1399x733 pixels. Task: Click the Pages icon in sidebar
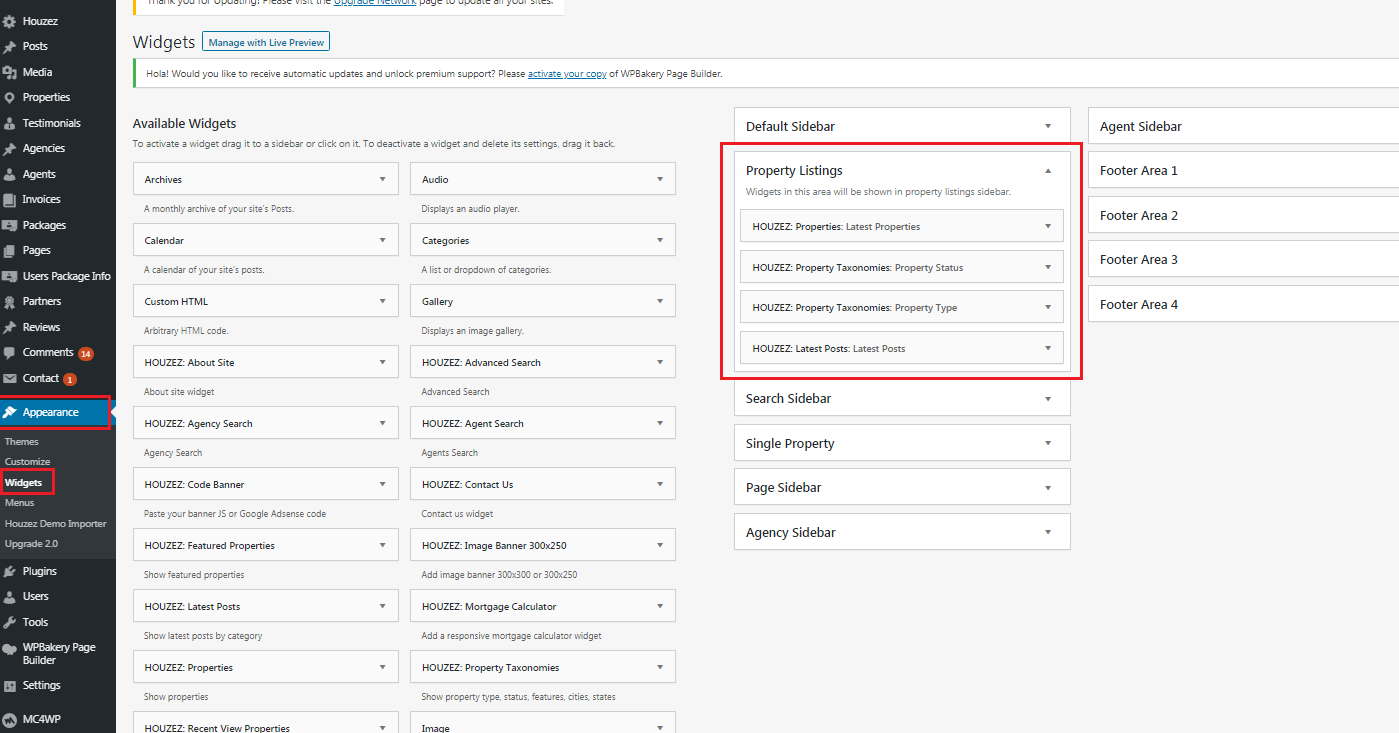pyautogui.click(x=9, y=251)
